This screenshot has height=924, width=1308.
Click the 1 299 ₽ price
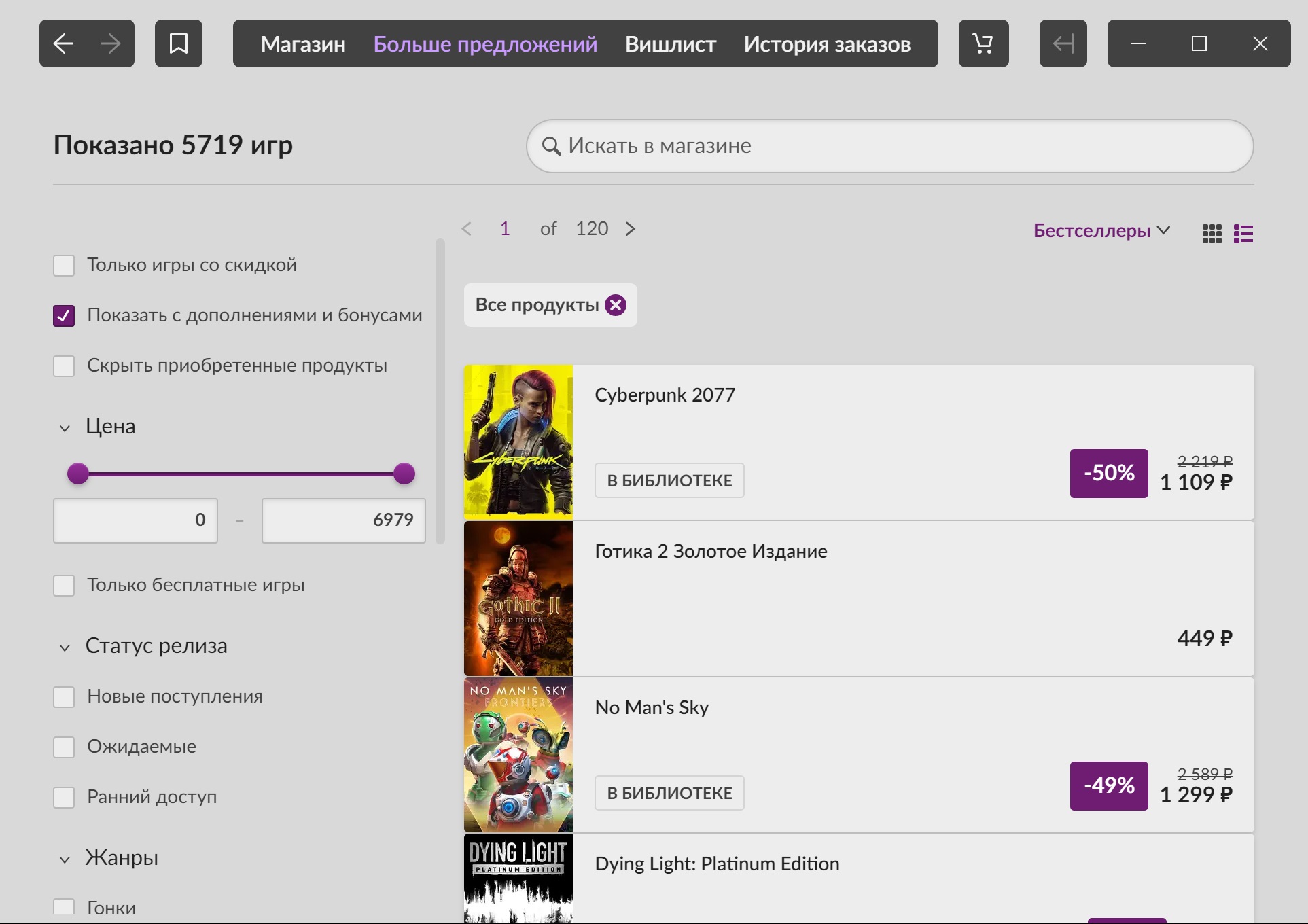(x=1196, y=795)
